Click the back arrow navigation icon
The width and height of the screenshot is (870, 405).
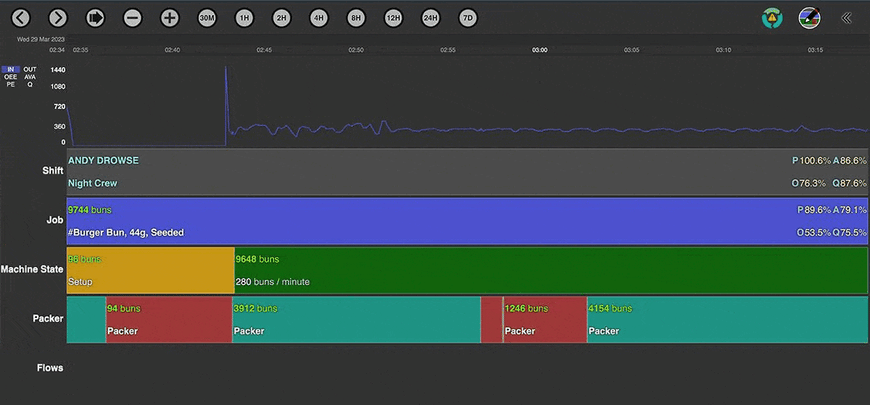(21, 18)
